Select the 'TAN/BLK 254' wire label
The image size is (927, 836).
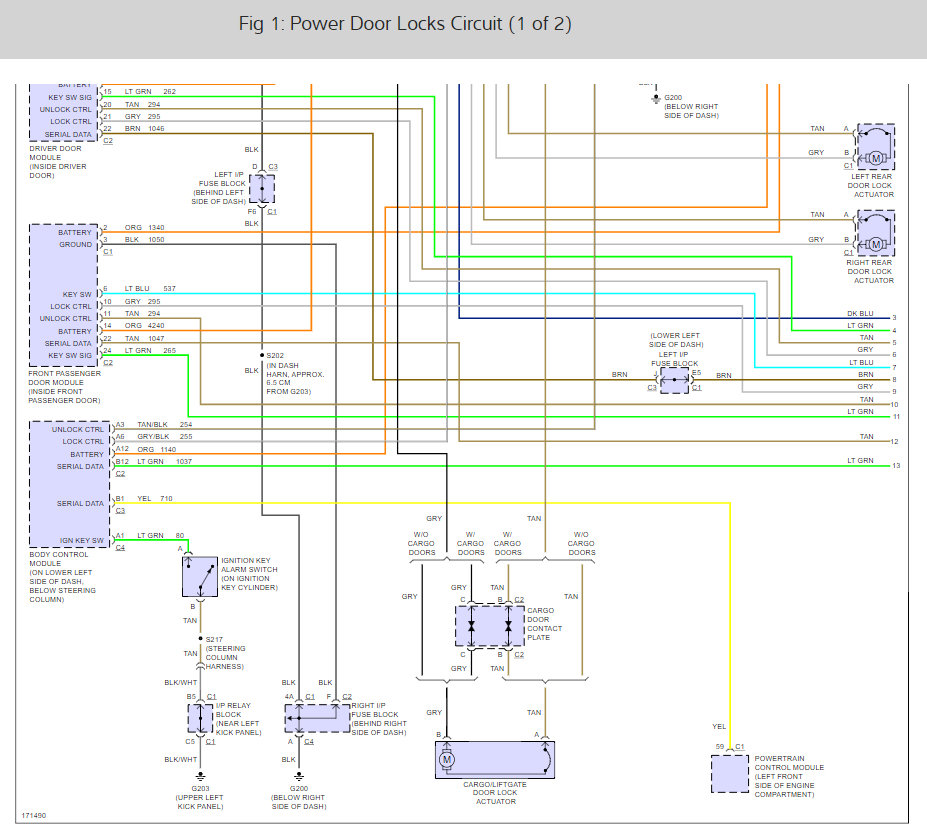coord(164,425)
